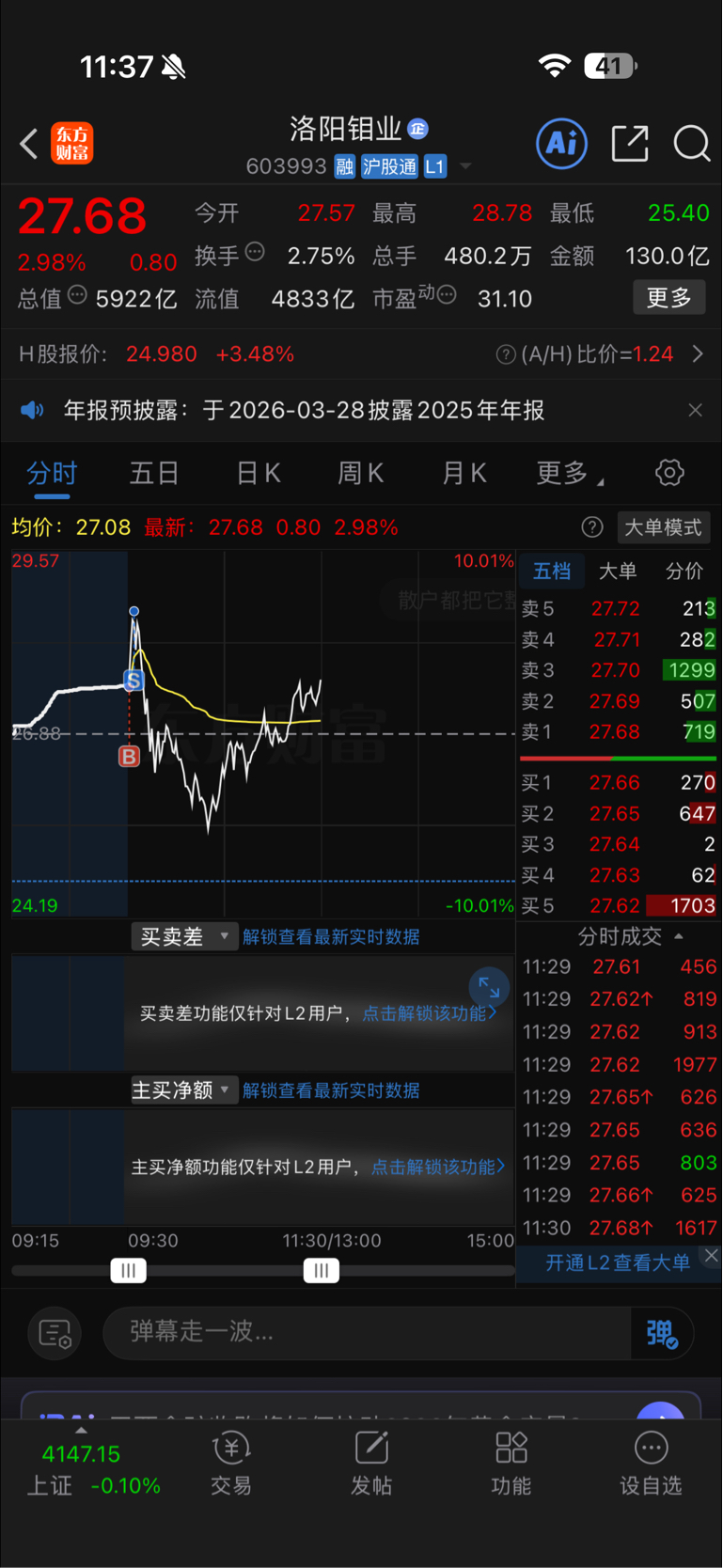The width and height of the screenshot is (723, 1568).
Task: Tap the 弹 send danmaku icon
Action: point(661,1332)
